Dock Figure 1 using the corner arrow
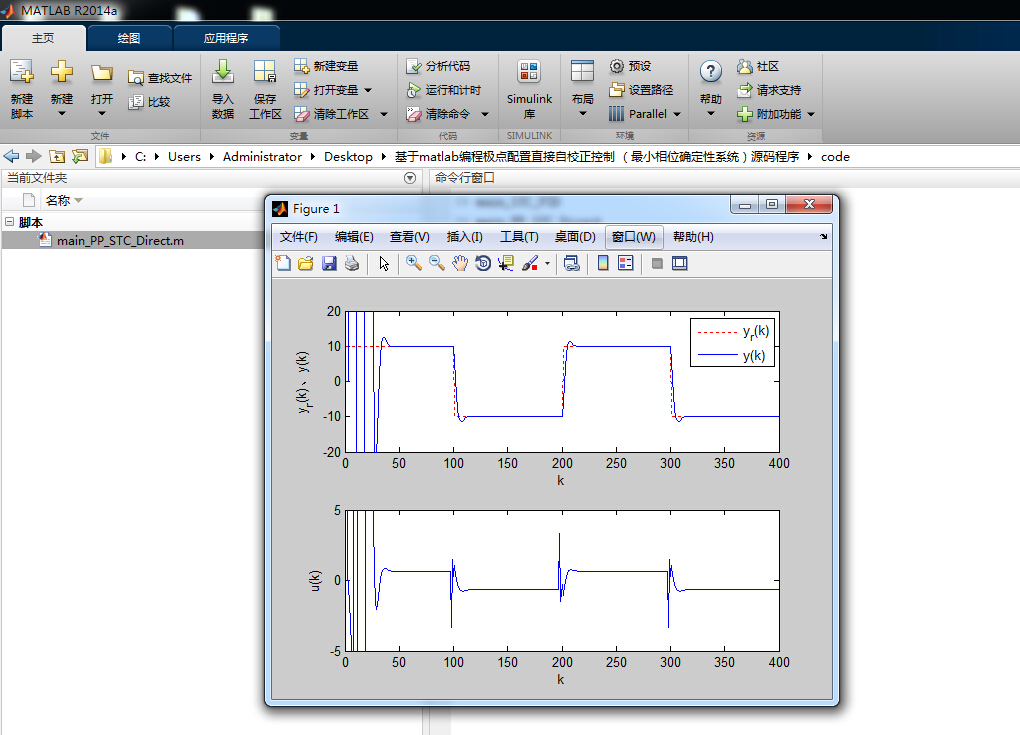 coord(824,237)
